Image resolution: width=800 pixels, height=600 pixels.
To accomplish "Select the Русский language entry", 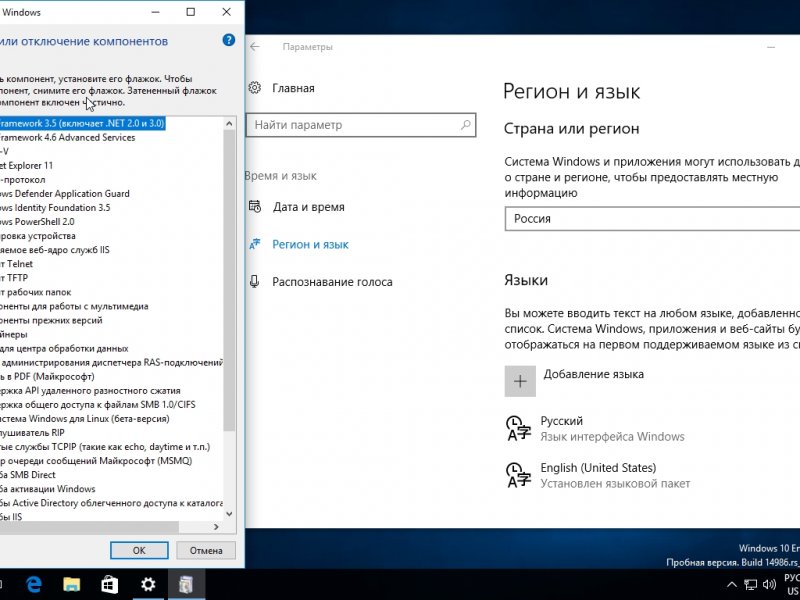I will coord(595,429).
